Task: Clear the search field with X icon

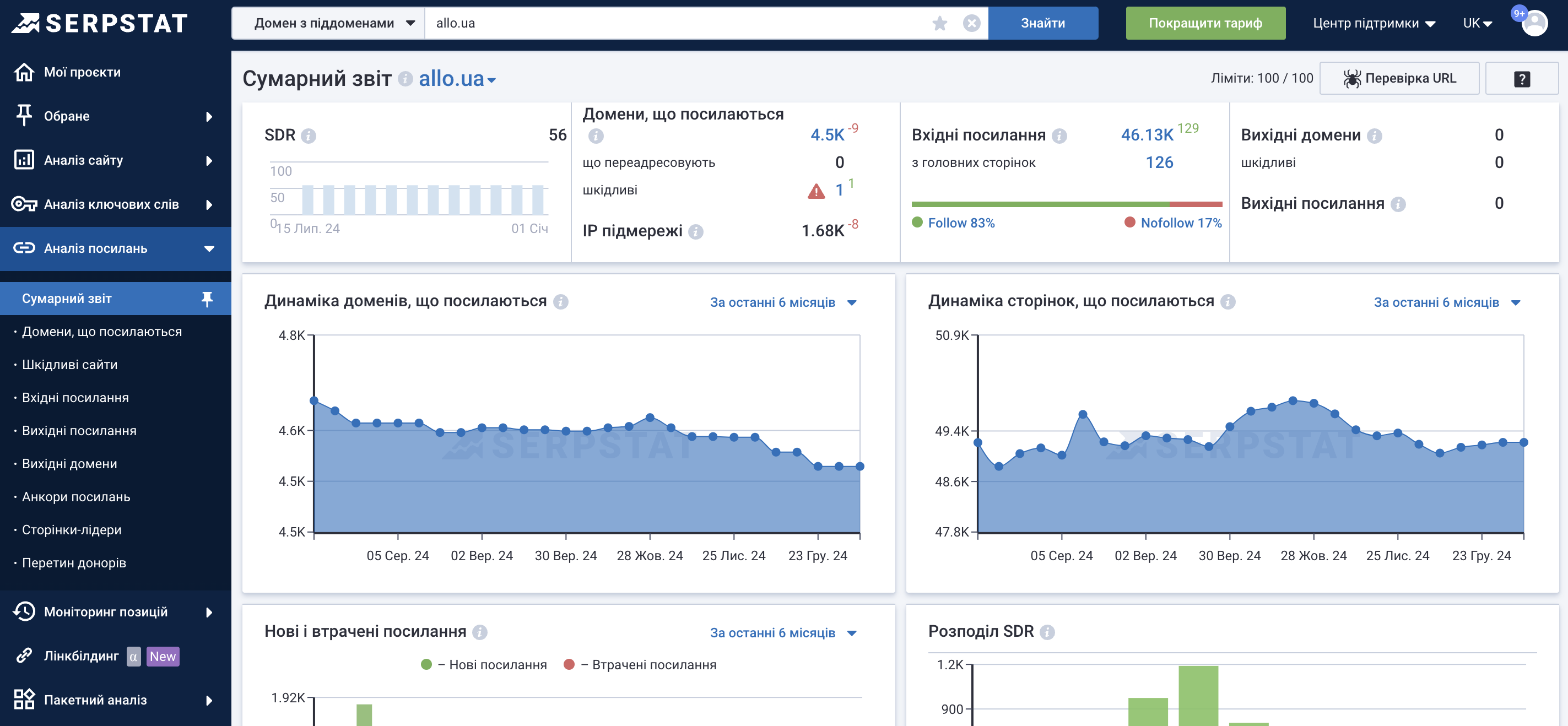Action: [x=971, y=23]
